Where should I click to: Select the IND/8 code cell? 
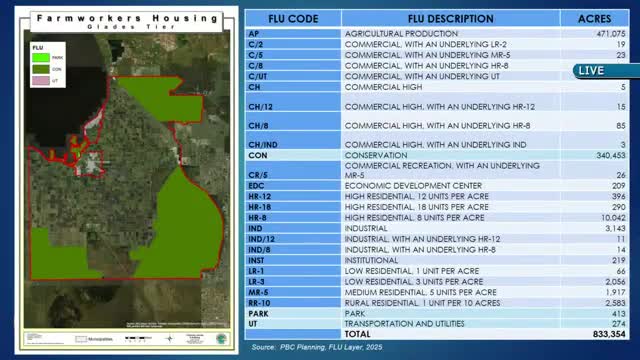pyautogui.click(x=293, y=249)
